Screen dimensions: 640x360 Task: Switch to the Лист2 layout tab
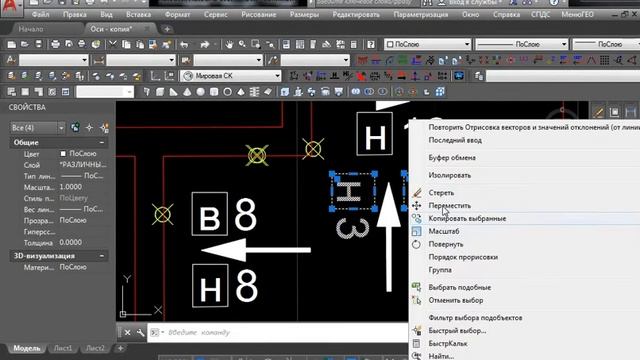pos(95,349)
